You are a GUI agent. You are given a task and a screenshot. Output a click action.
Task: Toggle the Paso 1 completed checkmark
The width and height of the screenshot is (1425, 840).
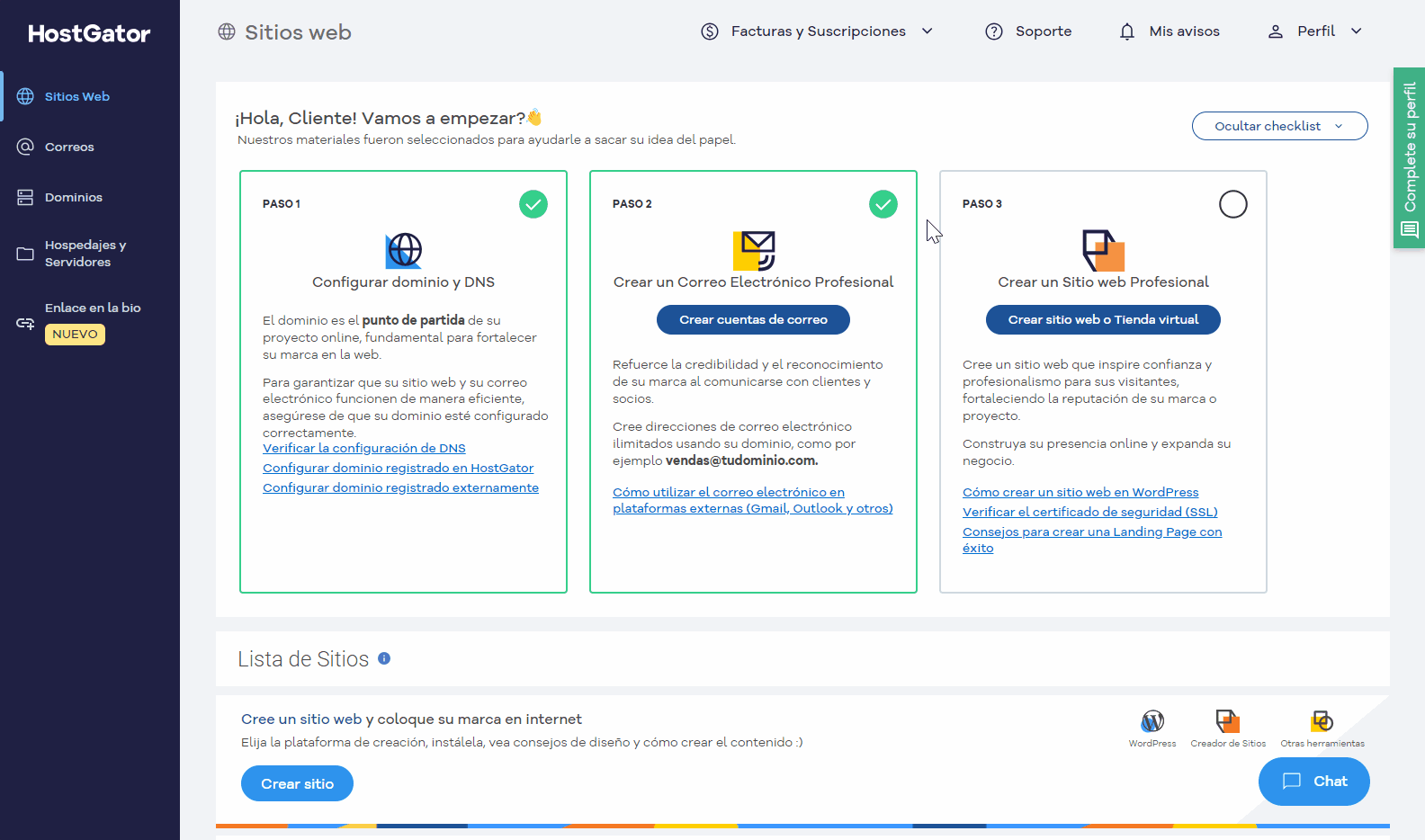[x=533, y=204]
